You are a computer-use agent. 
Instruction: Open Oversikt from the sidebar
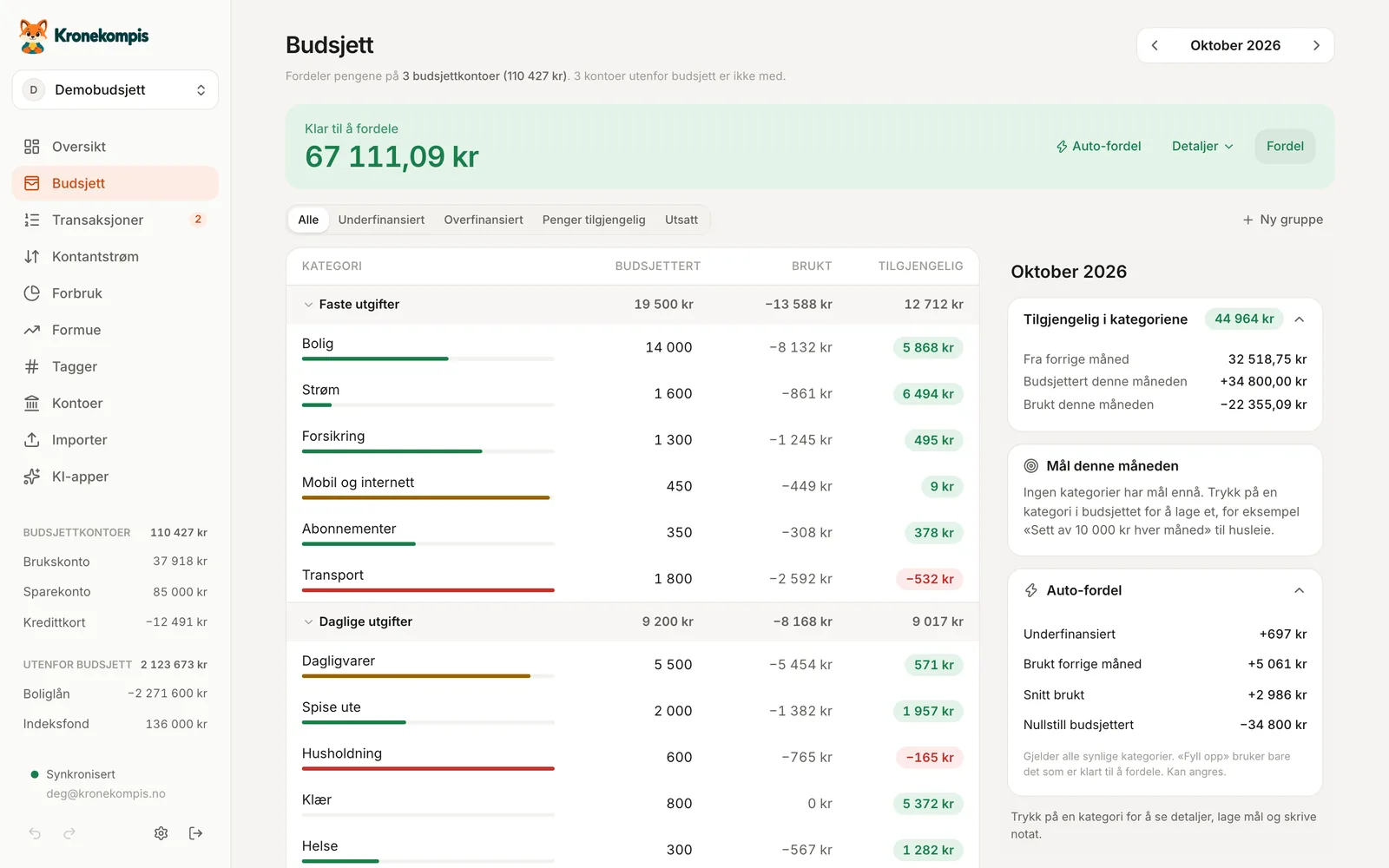pyautogui.click(x=115, y=147)
